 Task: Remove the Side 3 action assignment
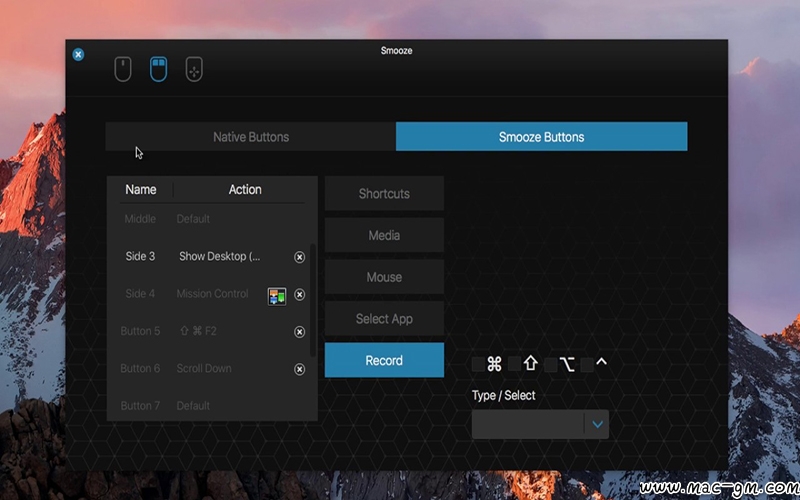299,257
